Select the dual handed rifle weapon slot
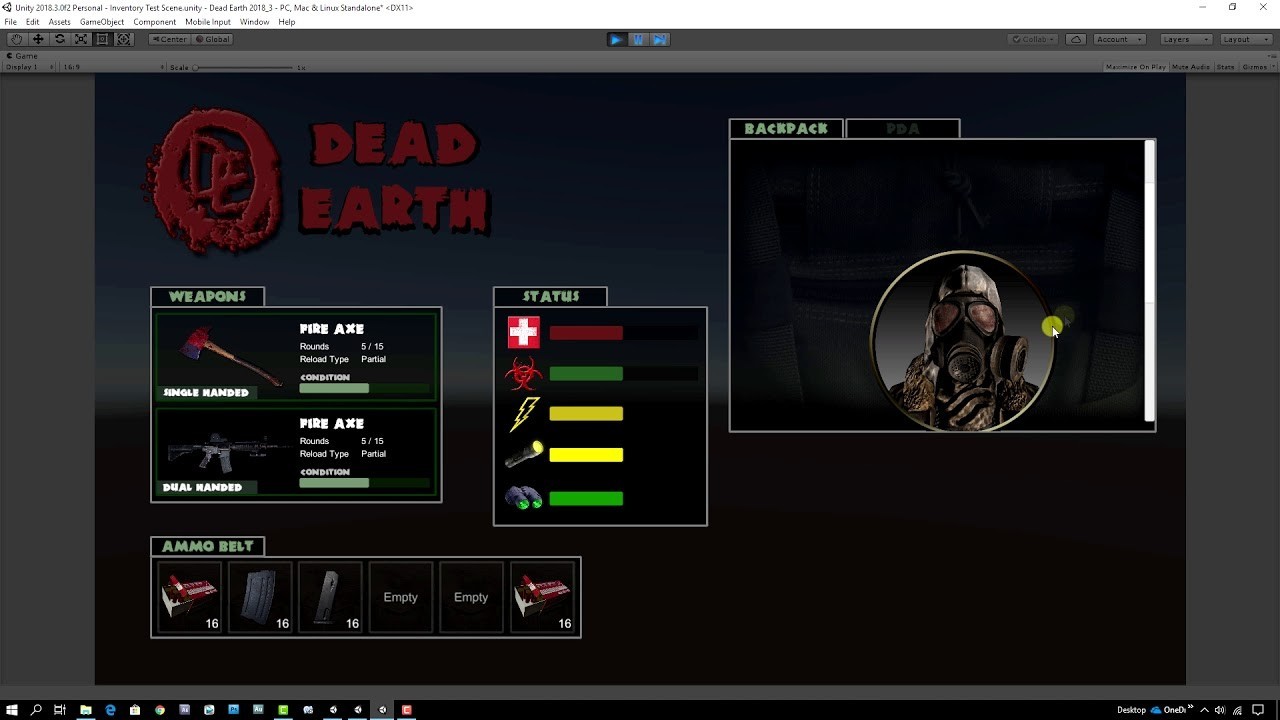This screenshot has width=1280, height=720. [x=296, y=450]
